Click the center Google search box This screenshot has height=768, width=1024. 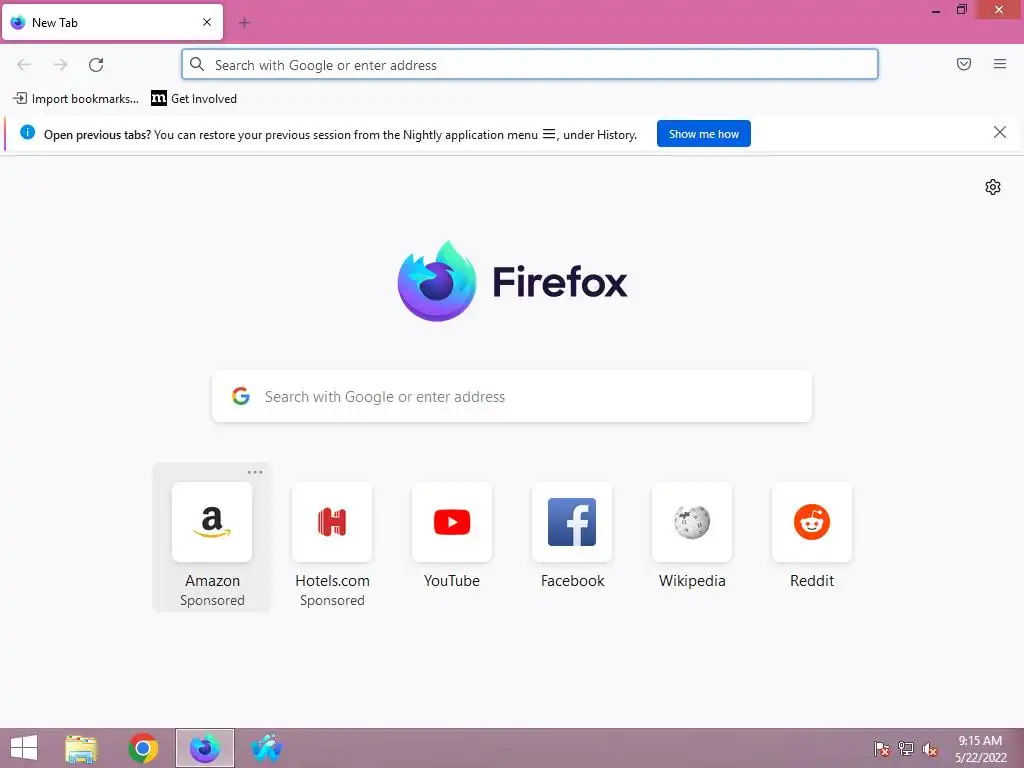click(511, 396)
